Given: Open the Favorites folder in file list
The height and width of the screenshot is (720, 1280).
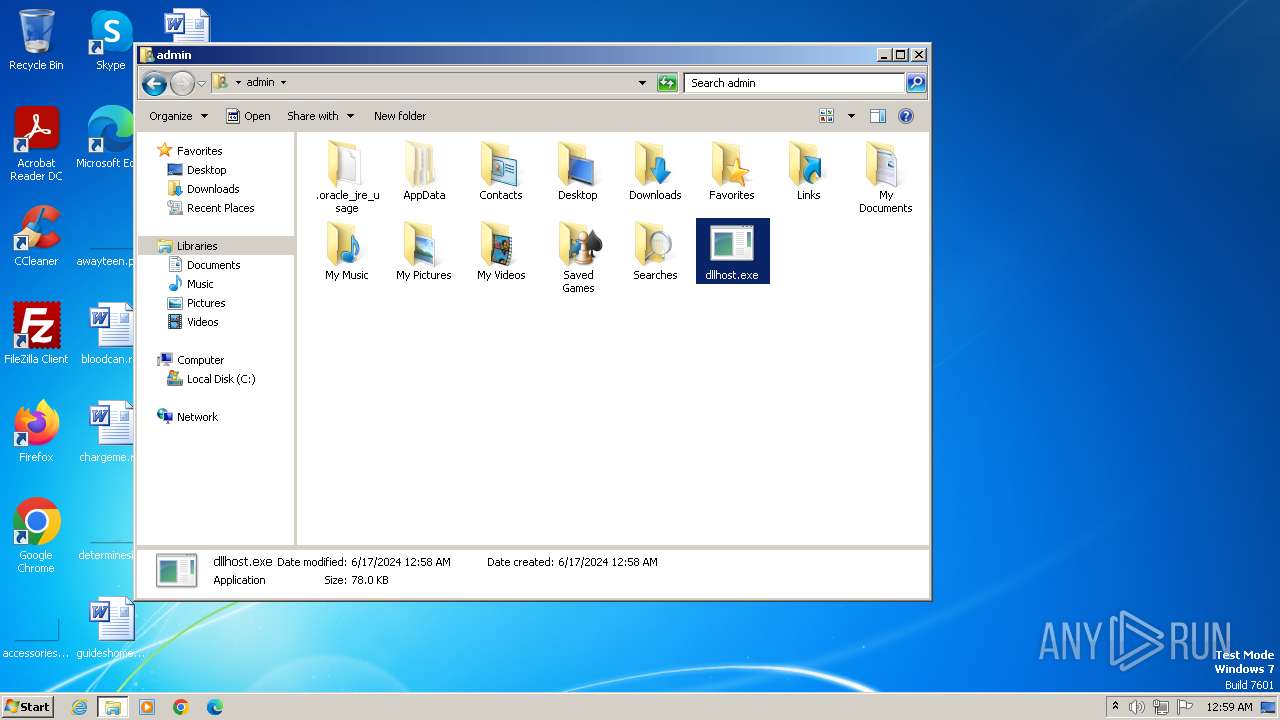Looking at the screenshot, I should (x=732, y=172).
